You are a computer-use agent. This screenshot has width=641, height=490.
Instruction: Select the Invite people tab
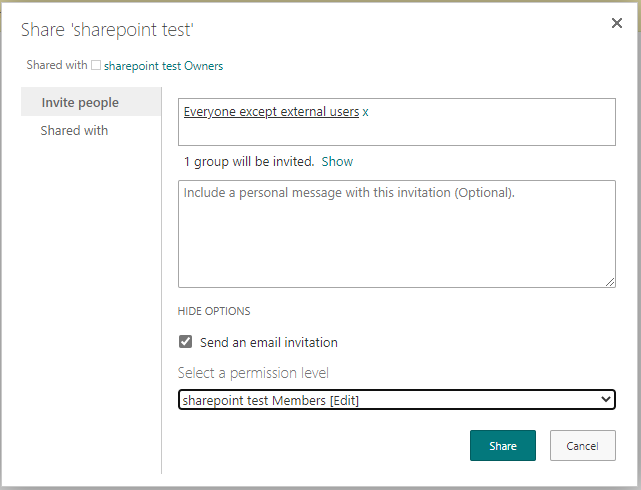[91, 102]
